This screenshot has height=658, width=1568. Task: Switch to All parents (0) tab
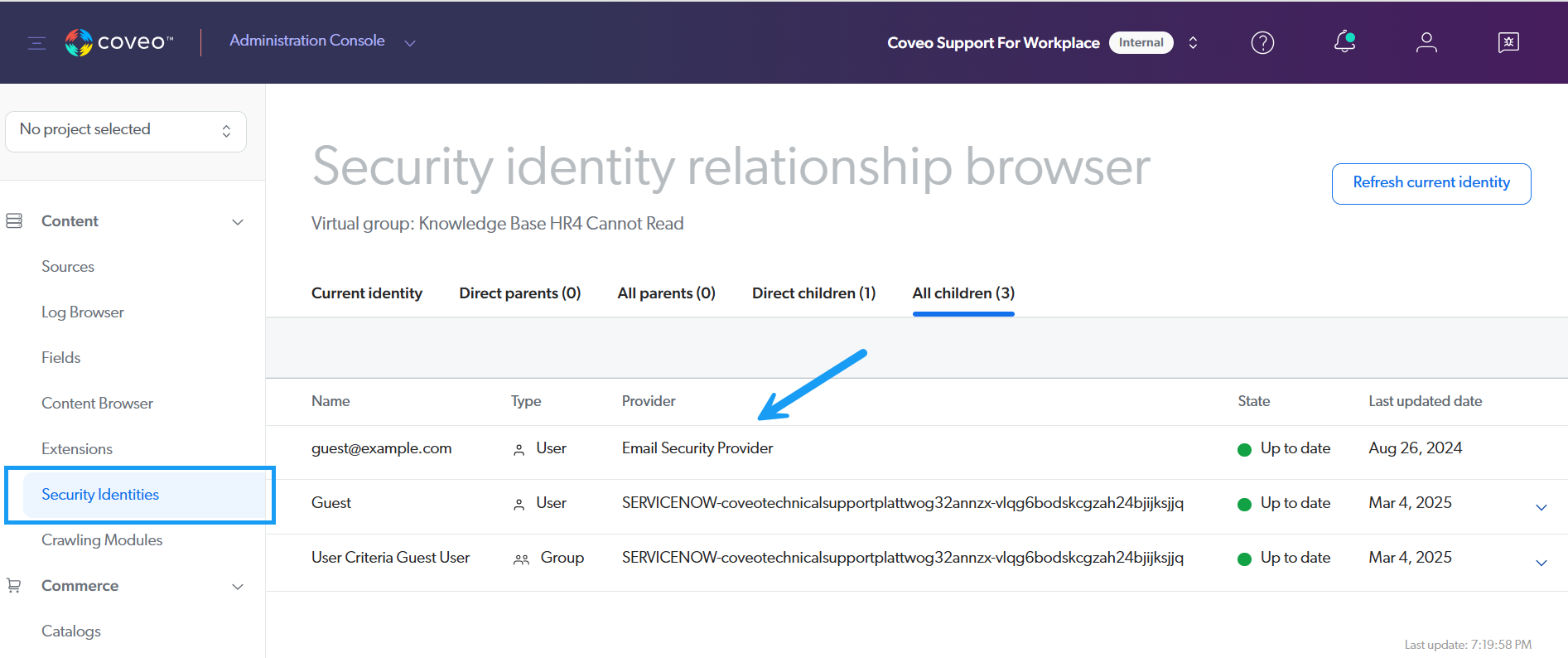coord(666,293)
